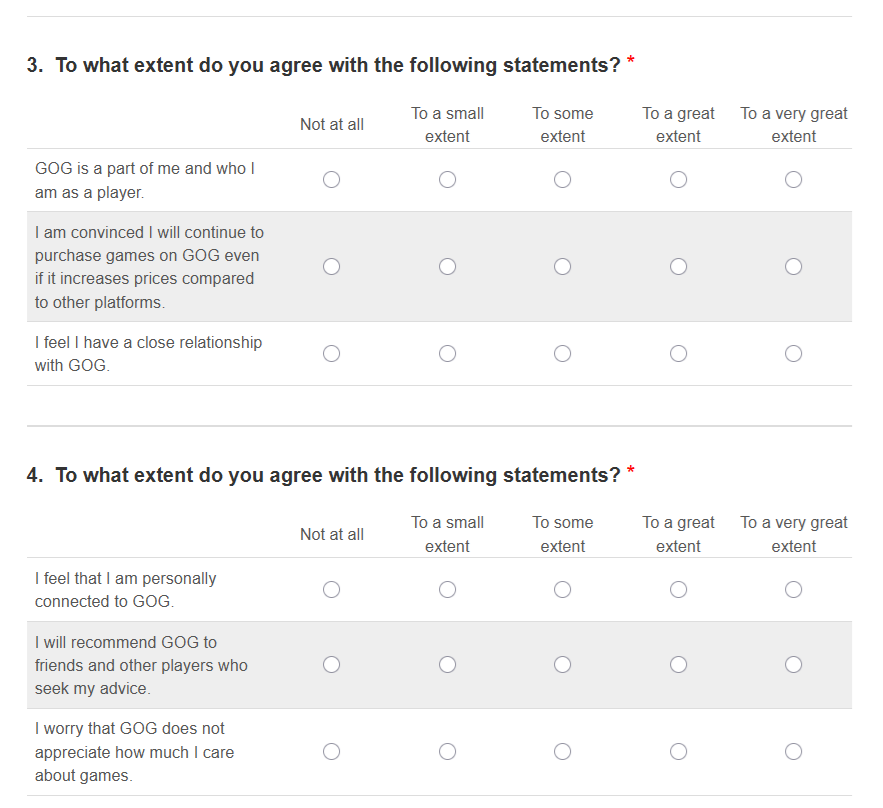Mark 'Not at all' for continue purchasing statement
The image size is (883, 808).
(332, 267)
